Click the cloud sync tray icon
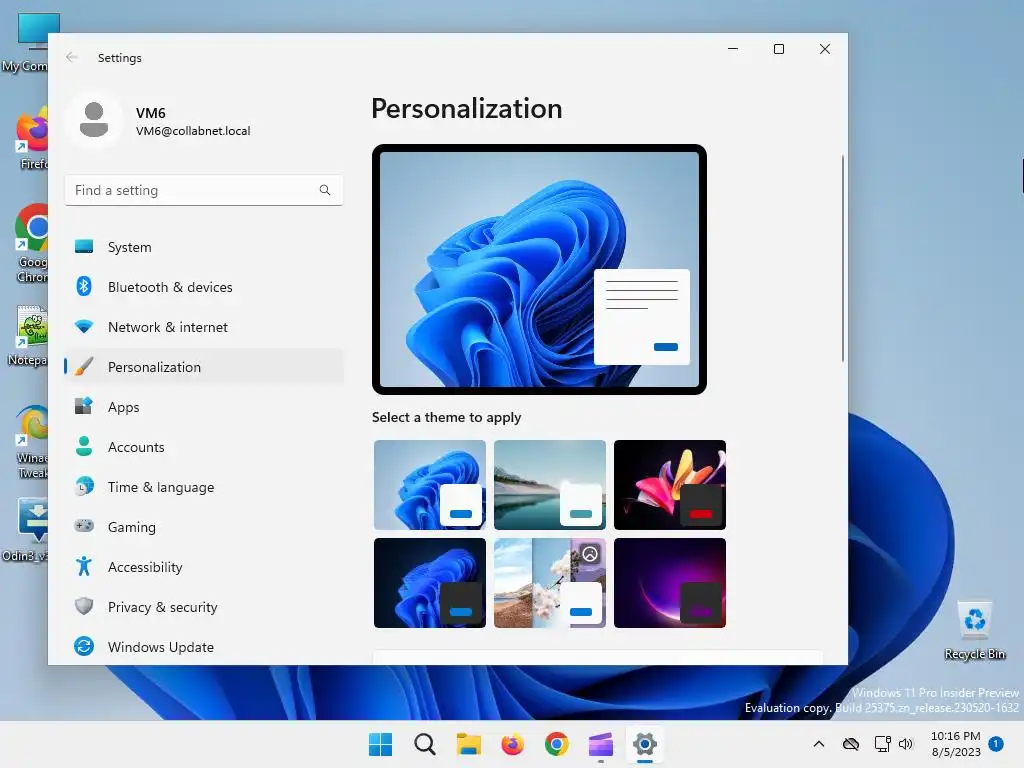The height and width of the screenshot is (768, 1024). tap(851, 744)
